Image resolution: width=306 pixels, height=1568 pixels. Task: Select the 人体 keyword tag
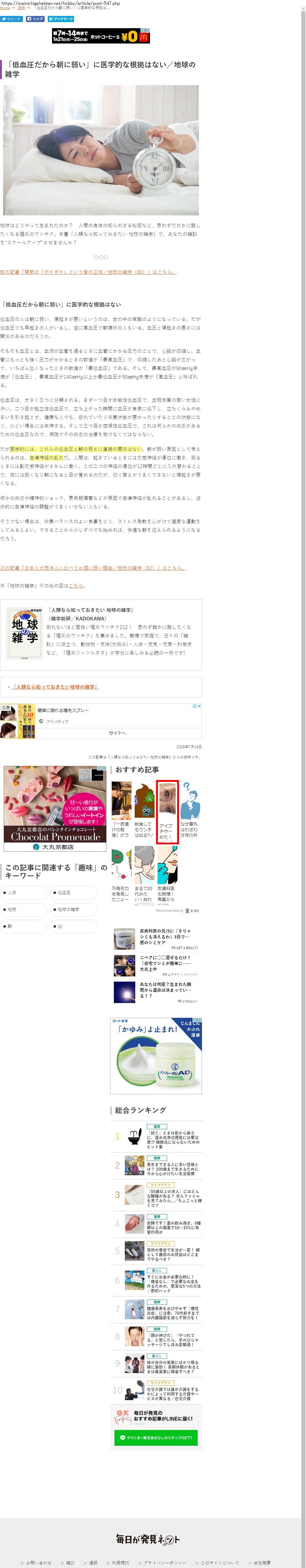point(24,892)
